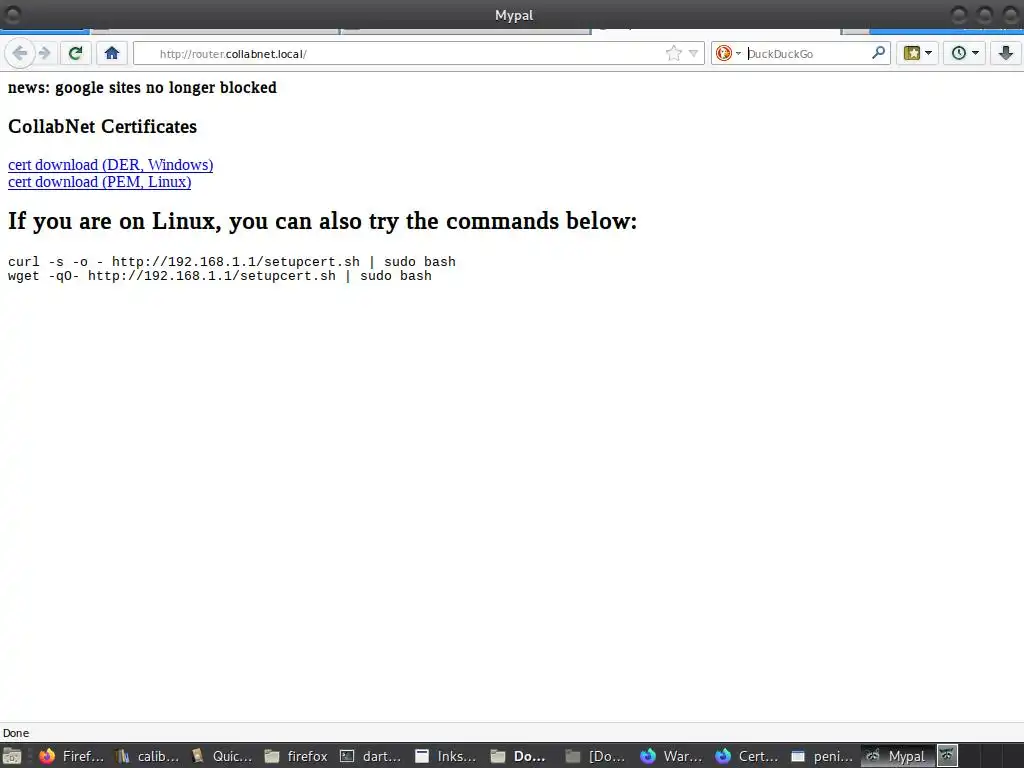Viewport: 1024px width, 768px height.
Task: Expand the search engine selector arrow
Action: coord(739,54)
